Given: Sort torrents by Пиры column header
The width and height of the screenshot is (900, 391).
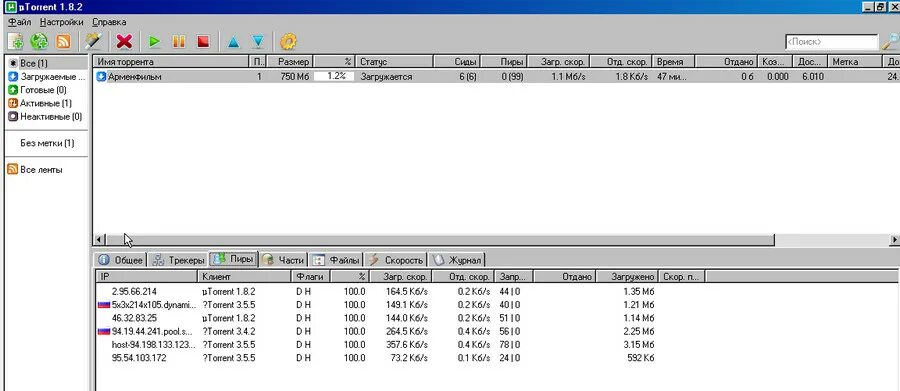Looking at the screenshot, I should coord(505,61).
